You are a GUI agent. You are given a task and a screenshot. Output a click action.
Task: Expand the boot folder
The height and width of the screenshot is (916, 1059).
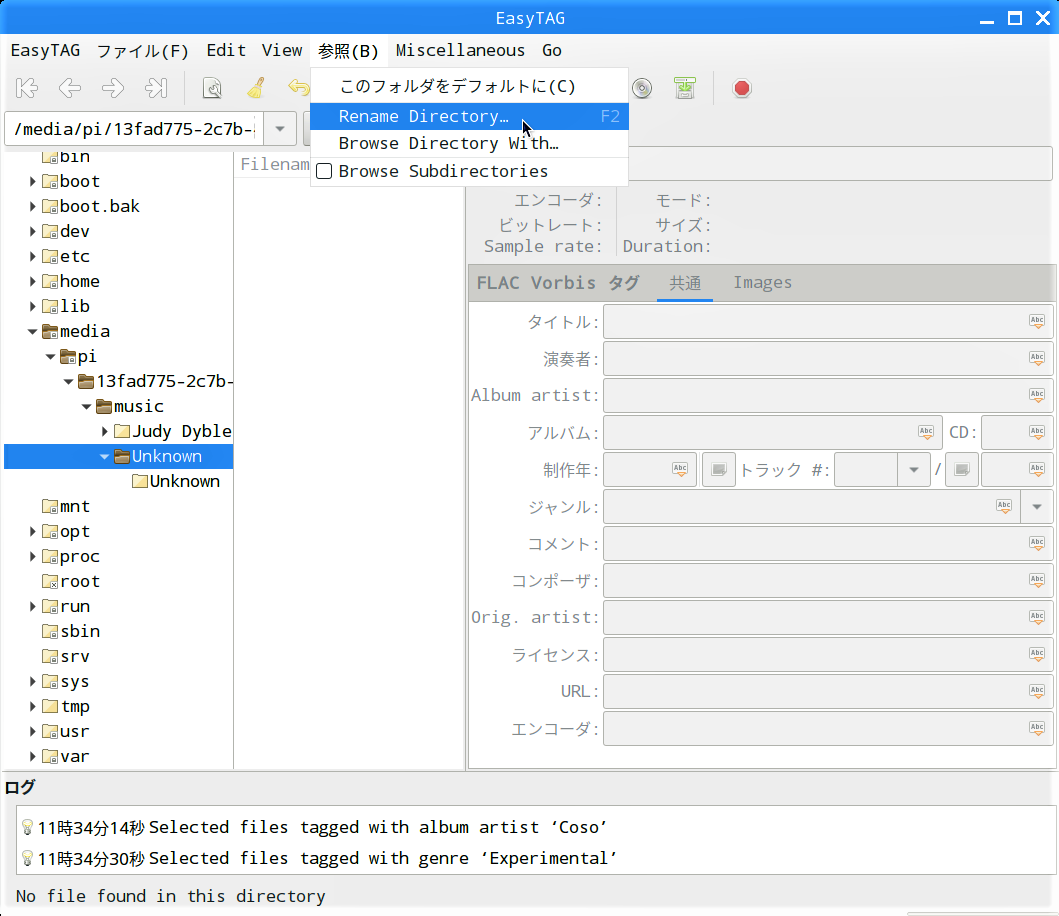click(x=32, y=181)
